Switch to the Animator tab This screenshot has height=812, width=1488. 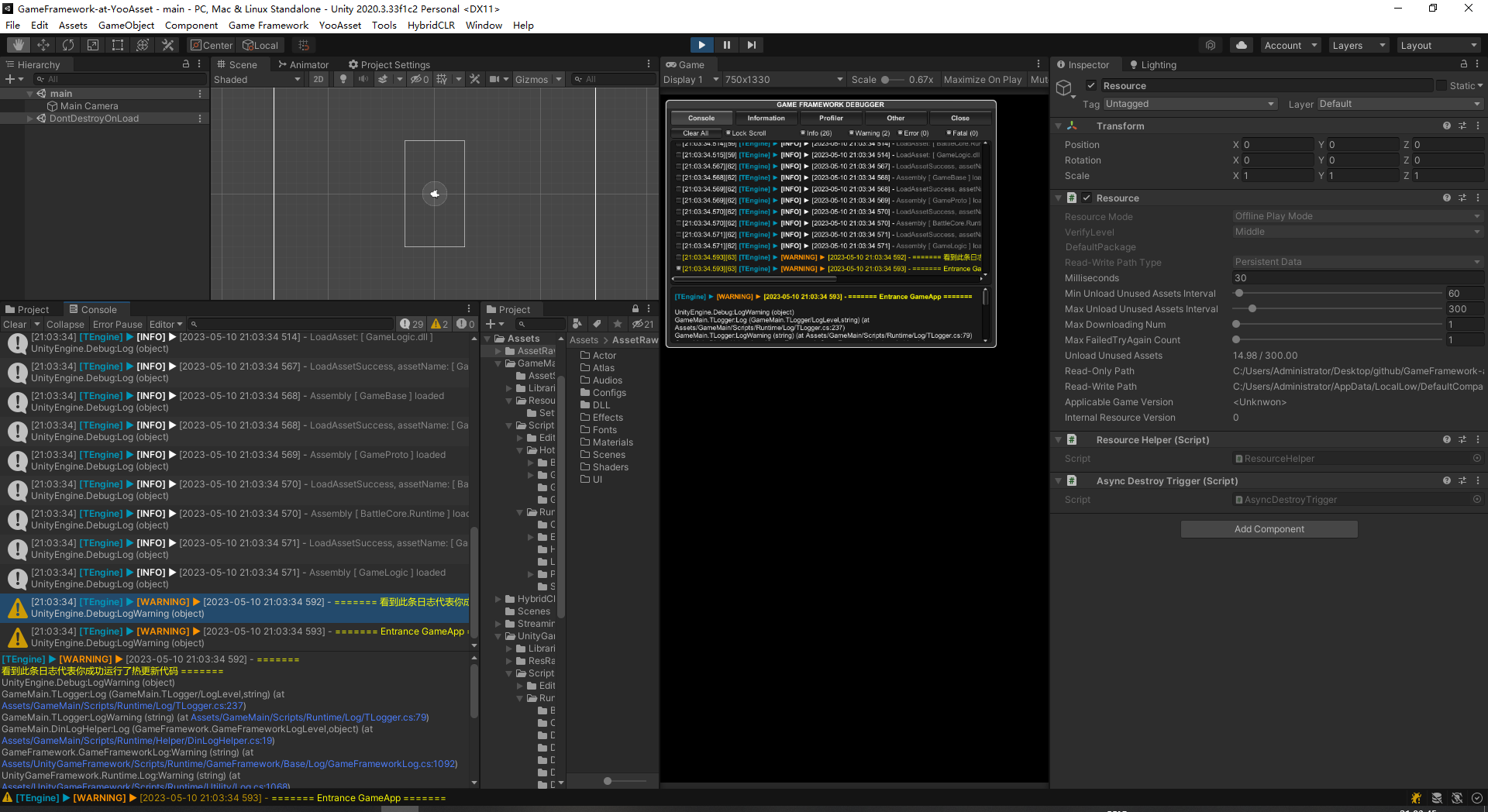(x=303, y=64)
